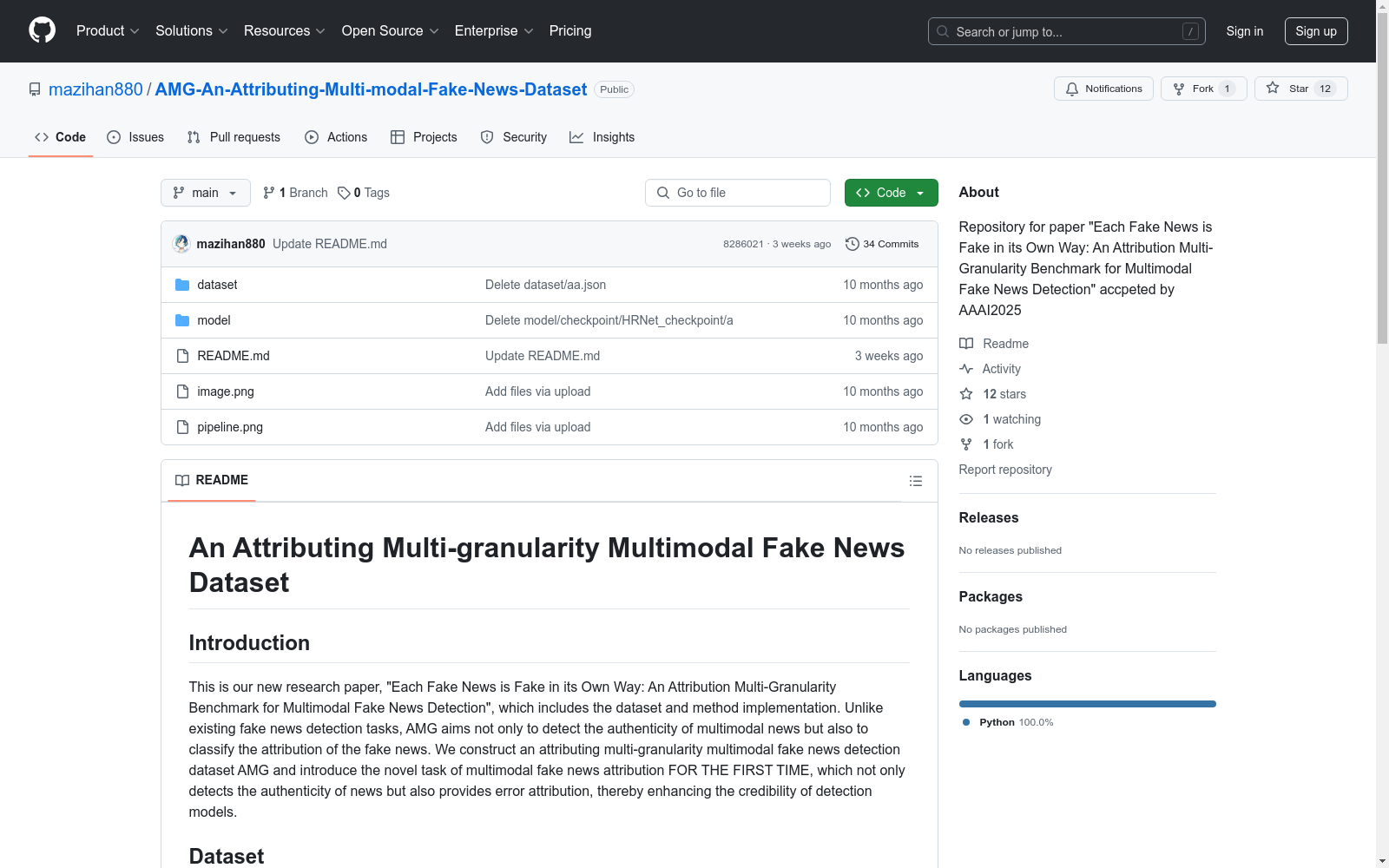Click the Readme book icon in About
Screen dimensions: 1389x868
pos(966,344)
